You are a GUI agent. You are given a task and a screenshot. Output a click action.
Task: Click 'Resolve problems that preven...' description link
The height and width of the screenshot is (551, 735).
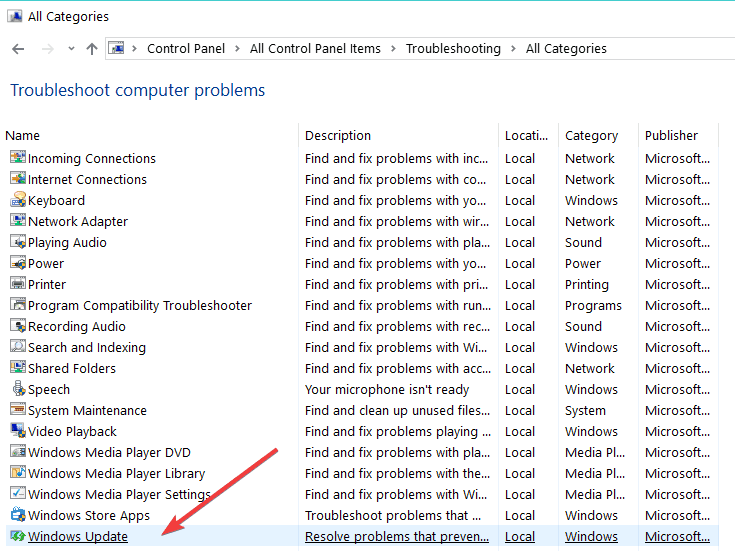397,536
